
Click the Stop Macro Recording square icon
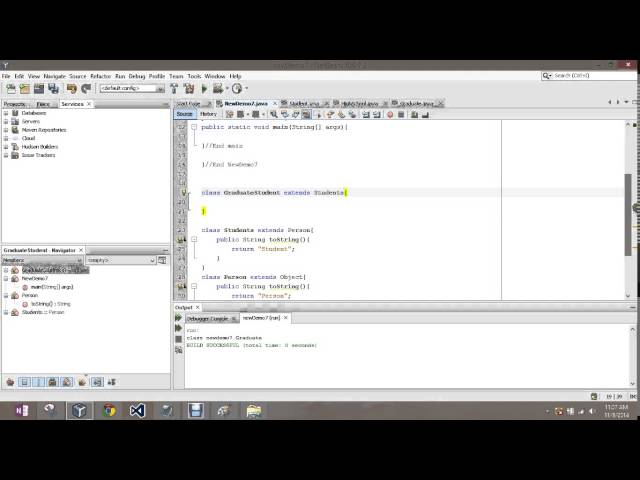click(401, 115)
